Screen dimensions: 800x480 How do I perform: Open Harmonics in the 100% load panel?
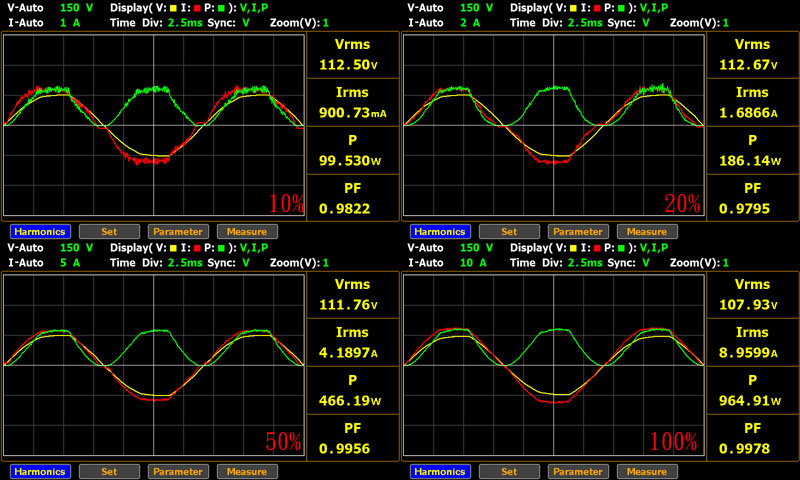click(440, 471)
